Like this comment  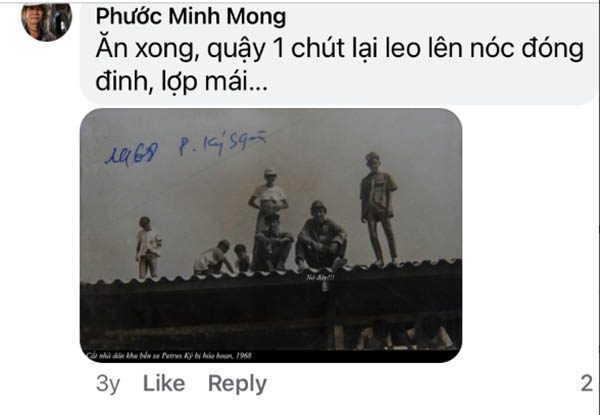164,383
